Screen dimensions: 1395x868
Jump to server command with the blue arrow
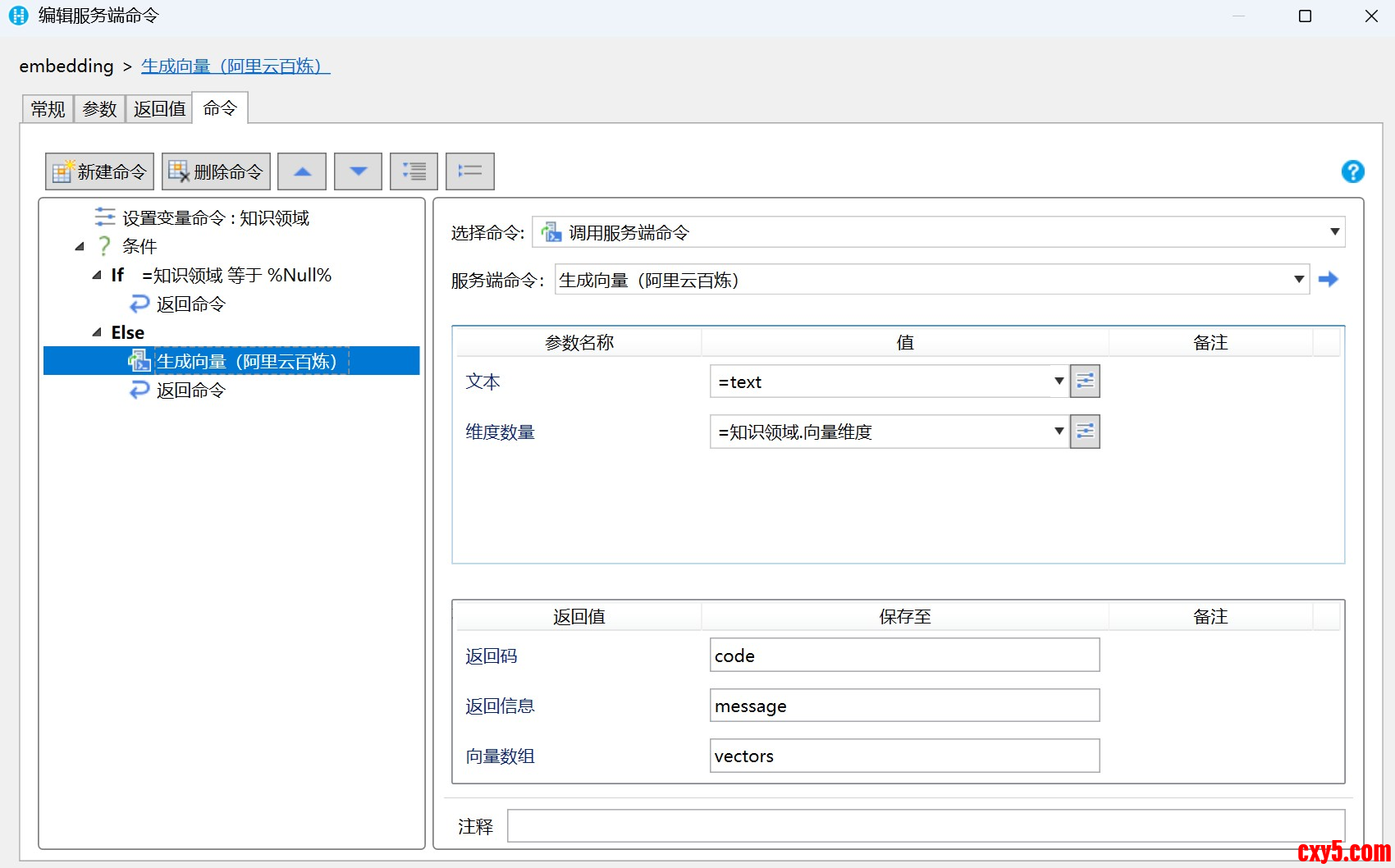coord(1328,280)
